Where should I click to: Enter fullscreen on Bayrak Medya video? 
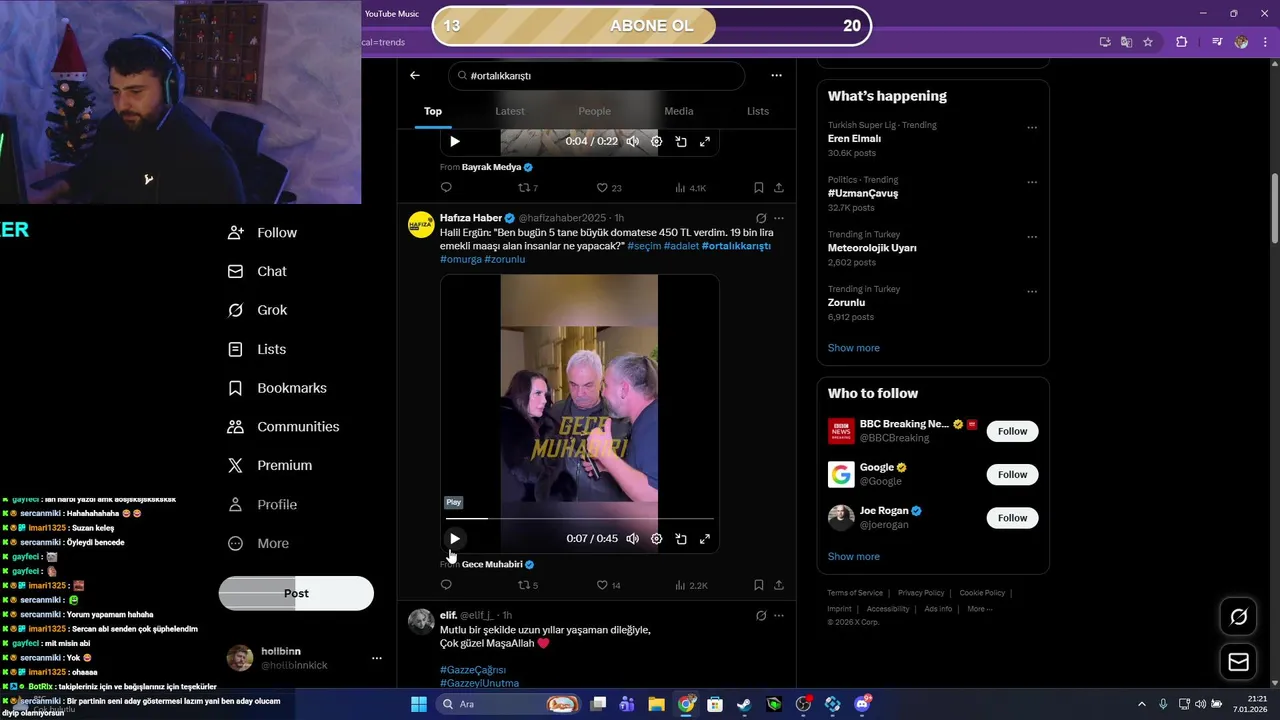point(705,141)
